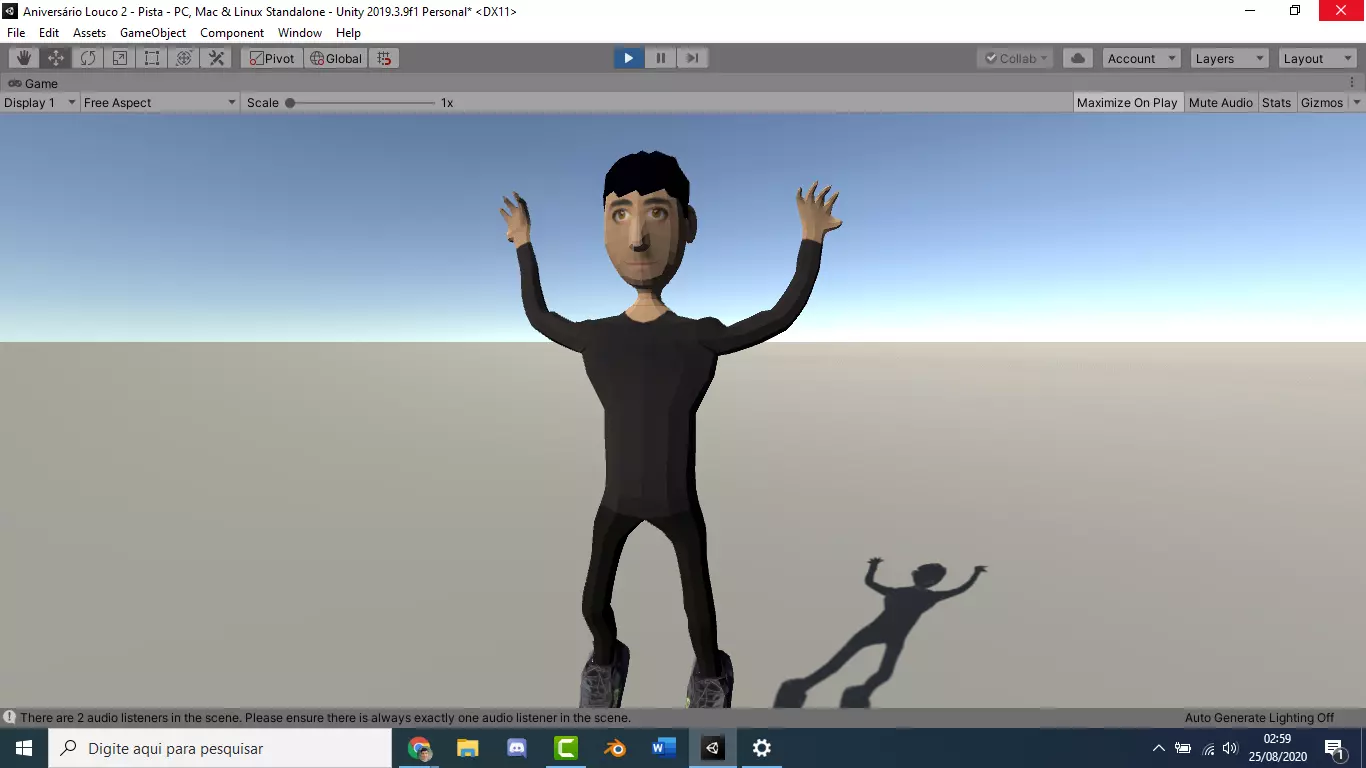
Task: Open the Account dropdown
Action: pyautogui.click(x=1141, y=58)
